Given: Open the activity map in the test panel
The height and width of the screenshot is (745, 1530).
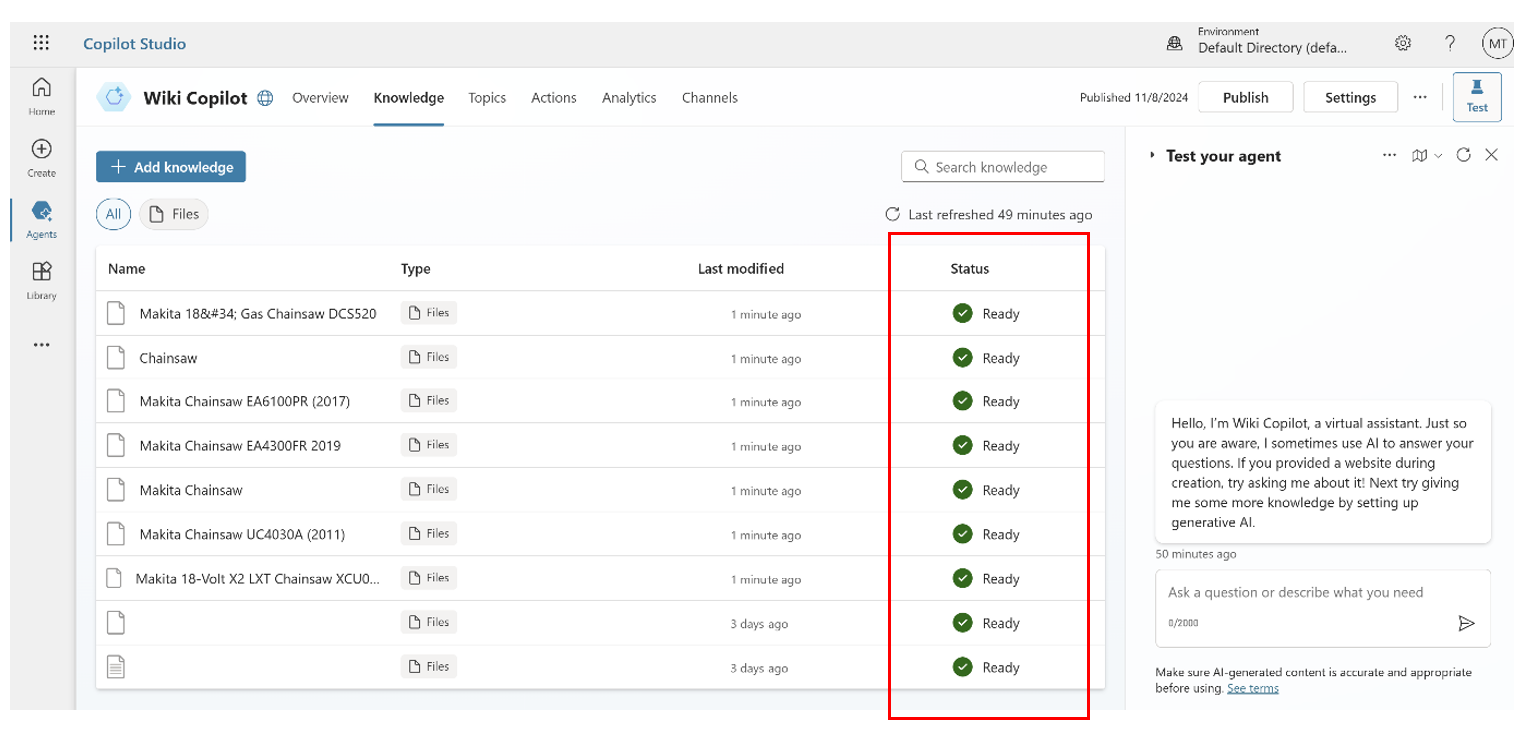Looking at the screenshot, I should tap(1421, 155).
